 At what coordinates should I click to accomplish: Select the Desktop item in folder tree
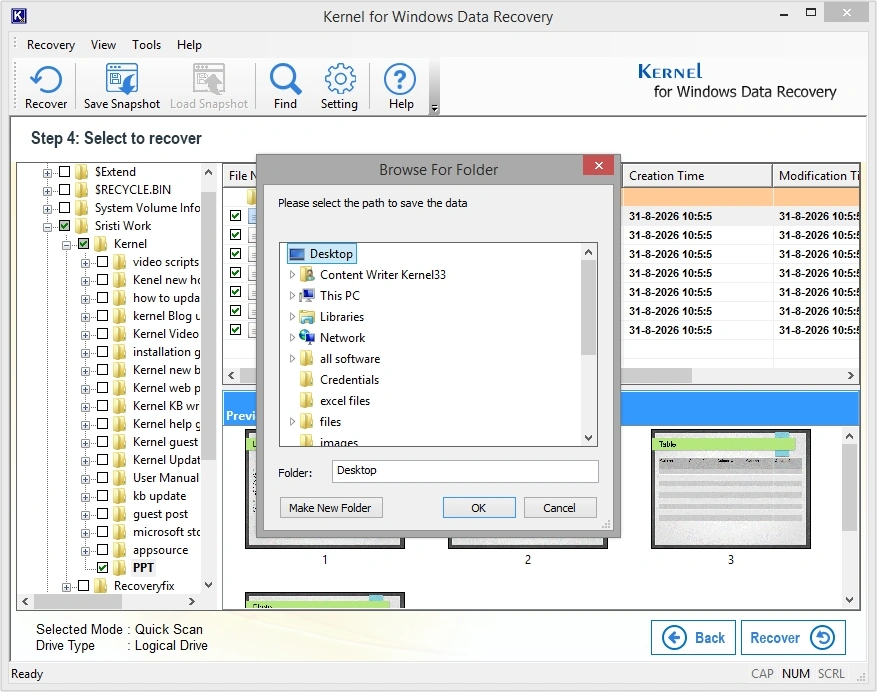pyautogui.click(x=322, y=254)
